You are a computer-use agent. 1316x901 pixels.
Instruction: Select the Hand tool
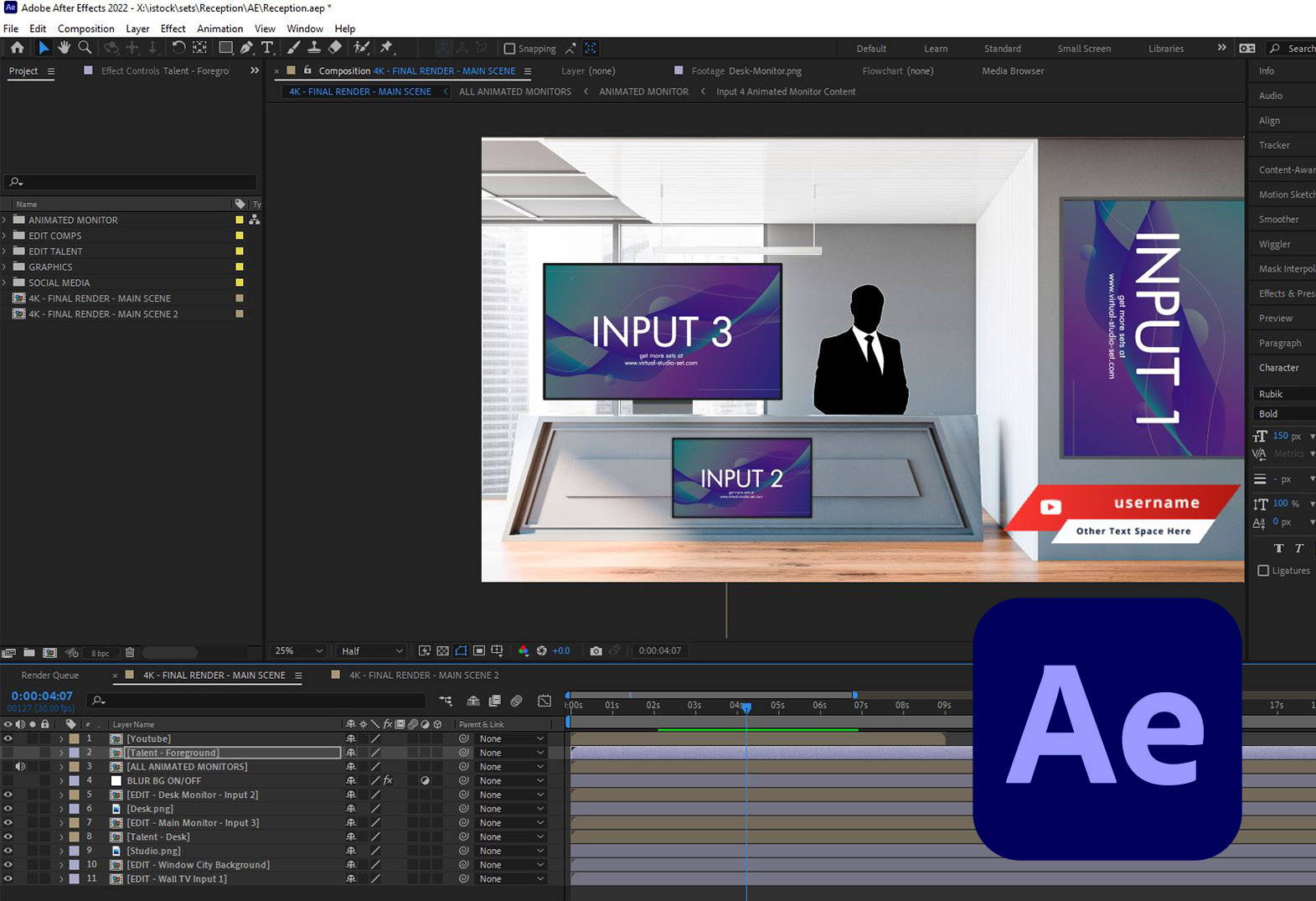[65, 48]
